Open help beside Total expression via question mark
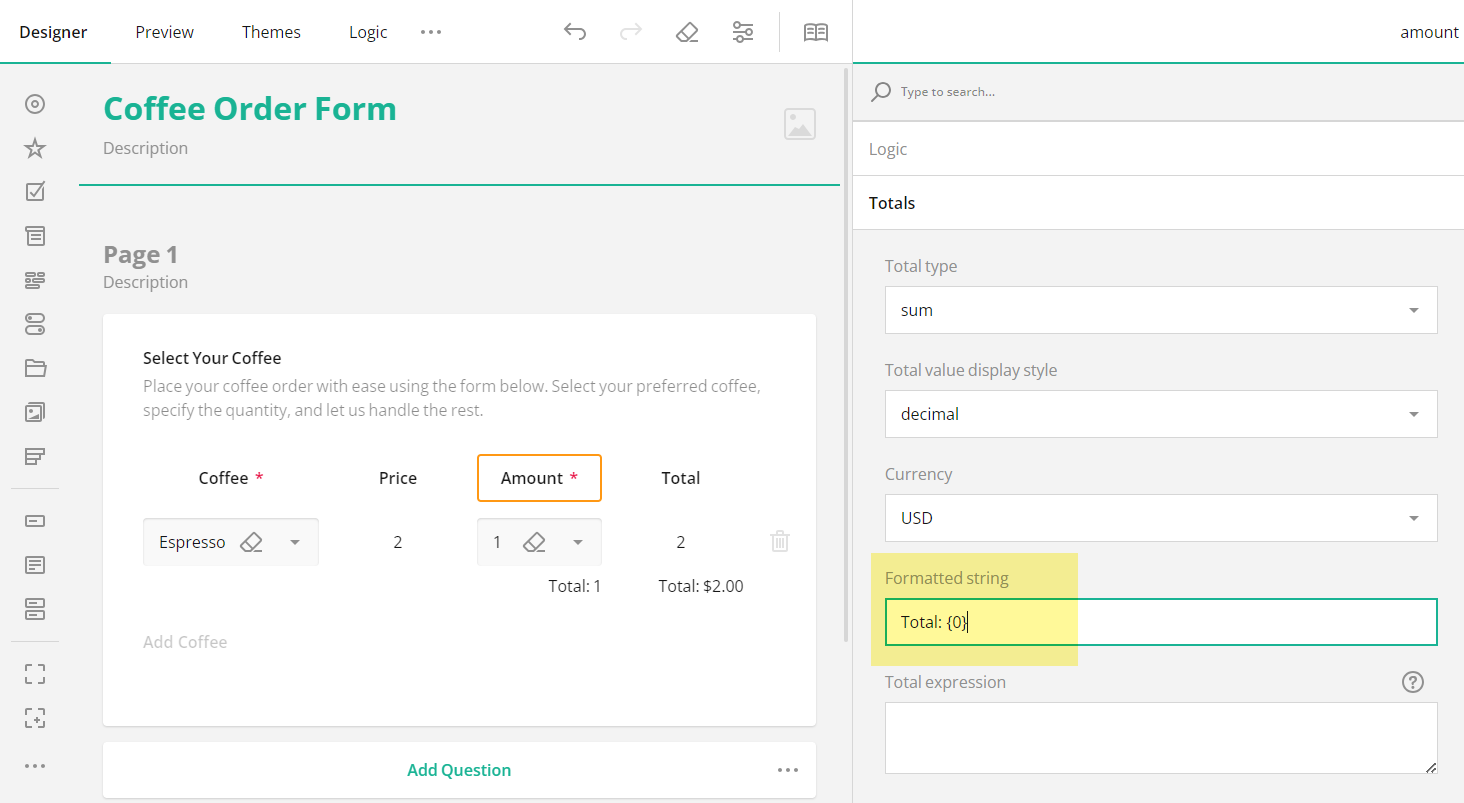 coord(1412,681)
